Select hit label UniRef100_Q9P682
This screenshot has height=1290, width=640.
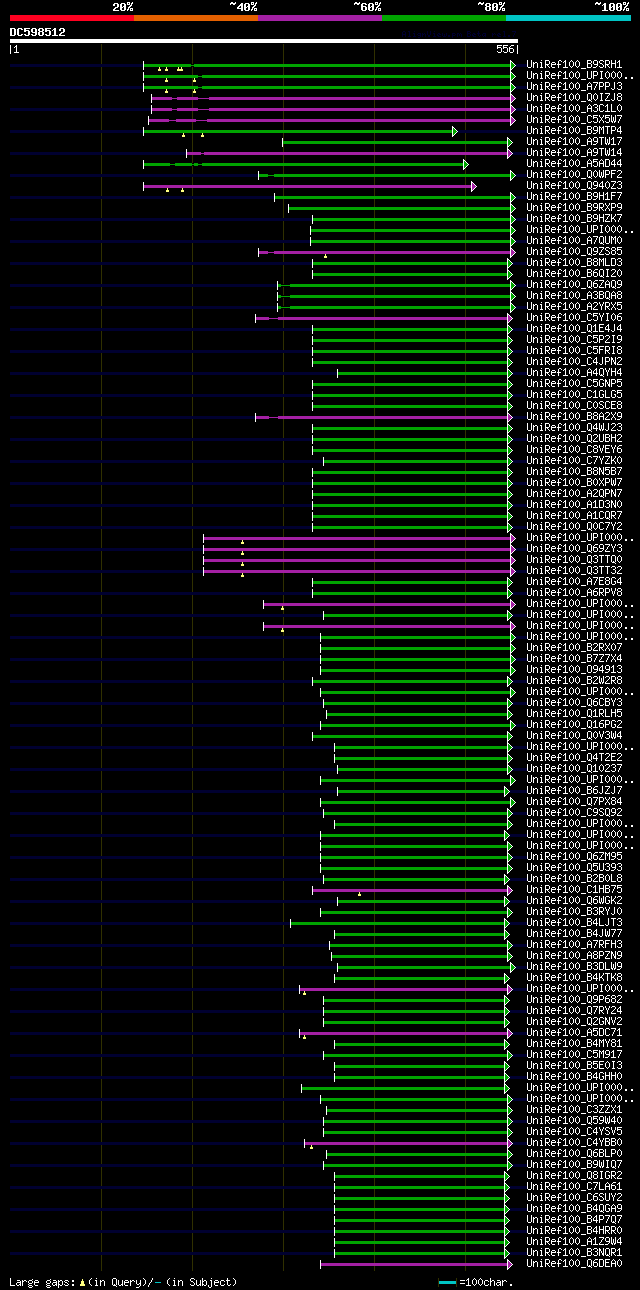tap(574, 1000)
